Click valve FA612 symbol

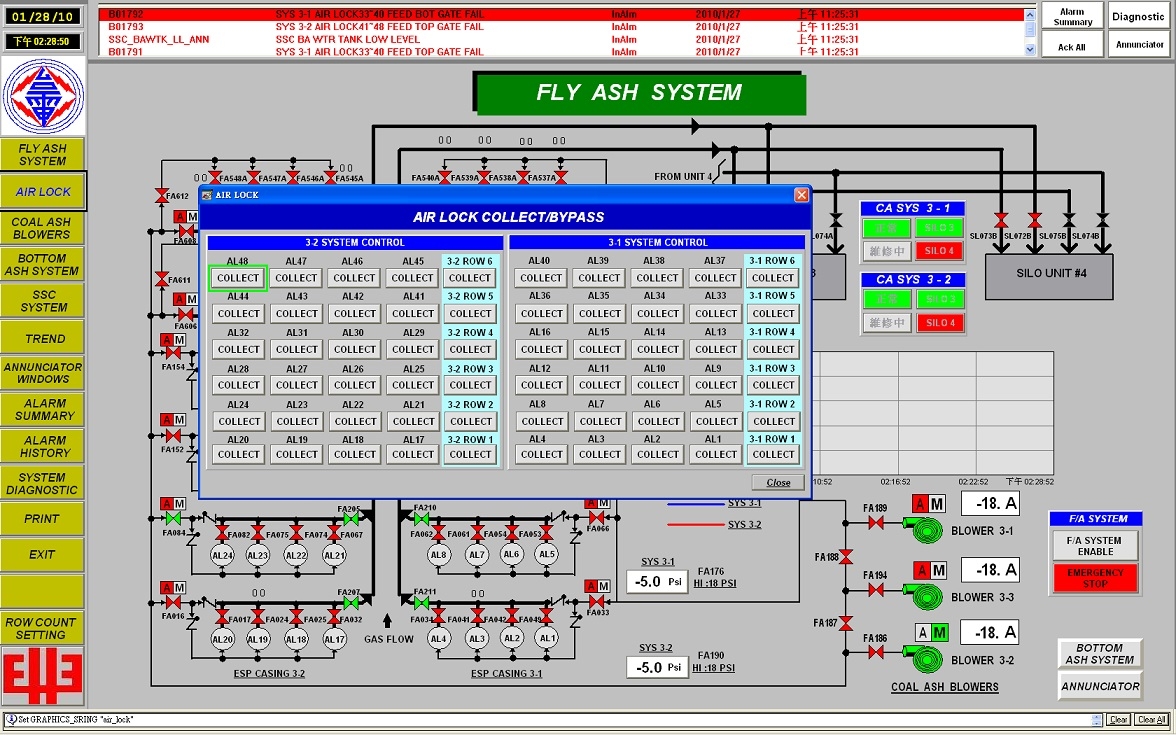161,196
